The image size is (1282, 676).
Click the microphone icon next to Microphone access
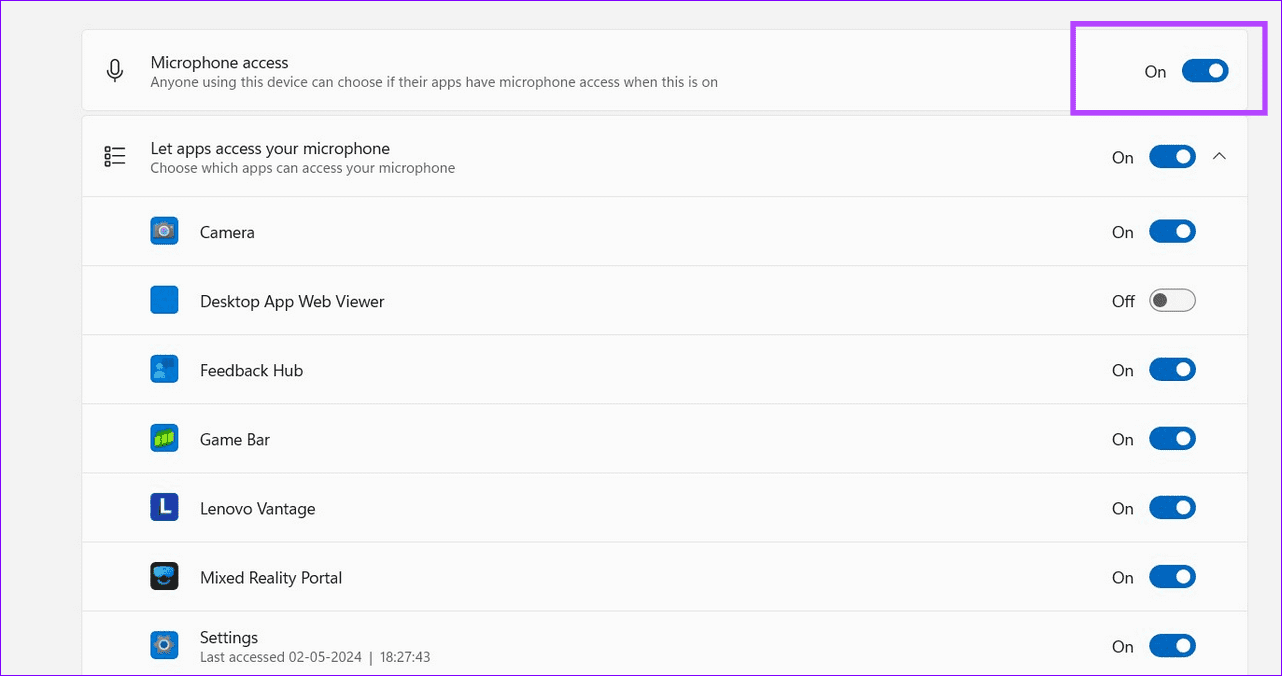[114, 70]
